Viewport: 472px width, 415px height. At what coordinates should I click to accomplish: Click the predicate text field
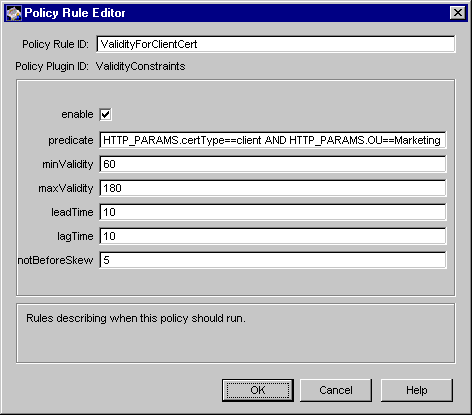[x=273, y=140]
